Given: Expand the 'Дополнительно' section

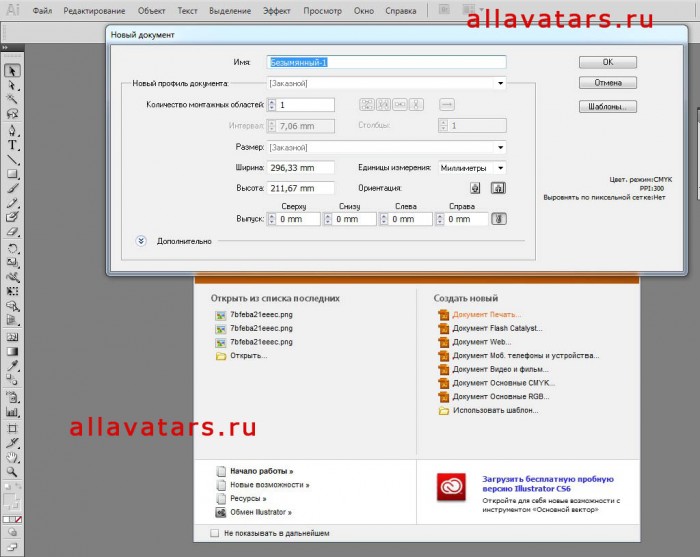Looking at the screenshot, I should tap(141, 240).
